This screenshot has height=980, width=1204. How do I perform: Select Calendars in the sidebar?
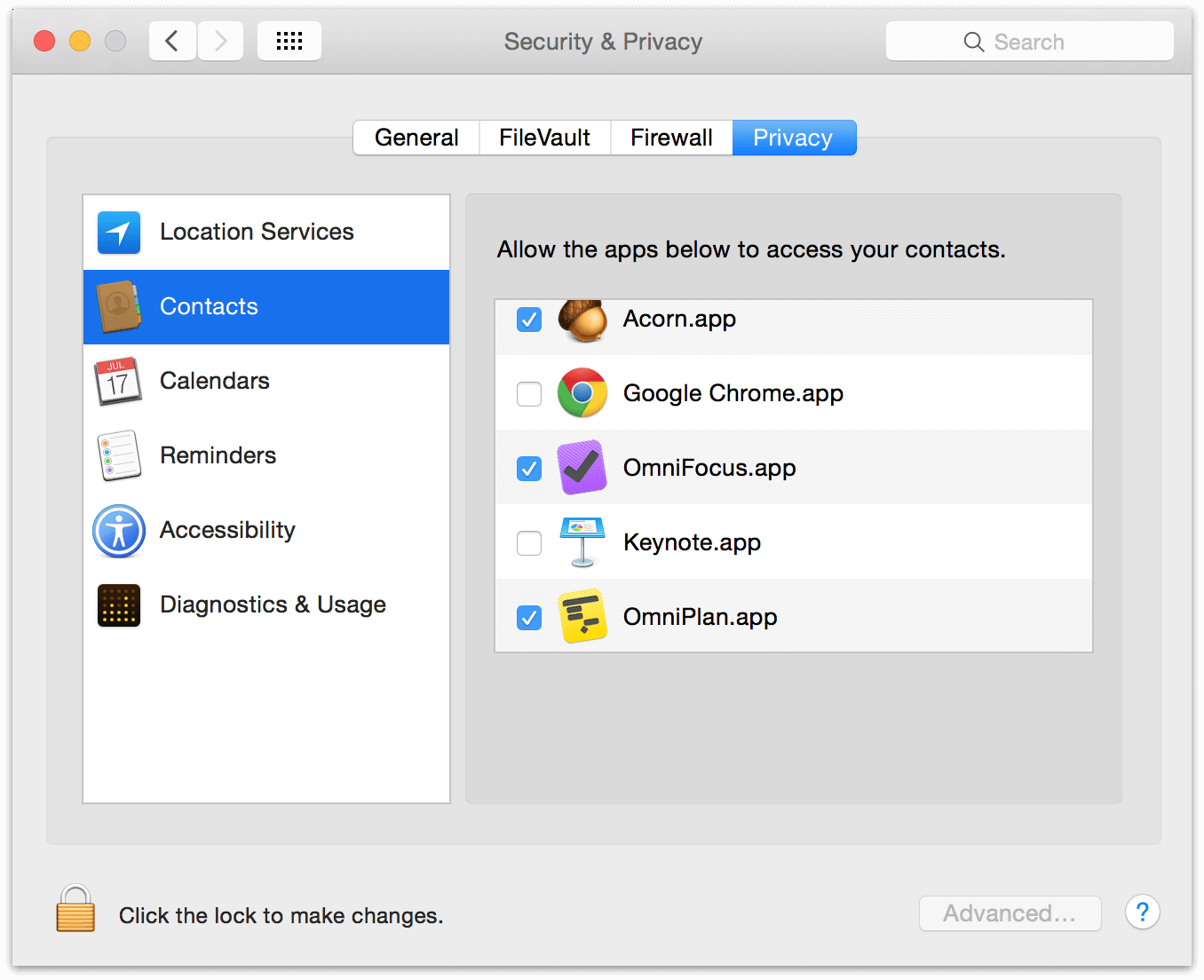click(x=266, y=382)
